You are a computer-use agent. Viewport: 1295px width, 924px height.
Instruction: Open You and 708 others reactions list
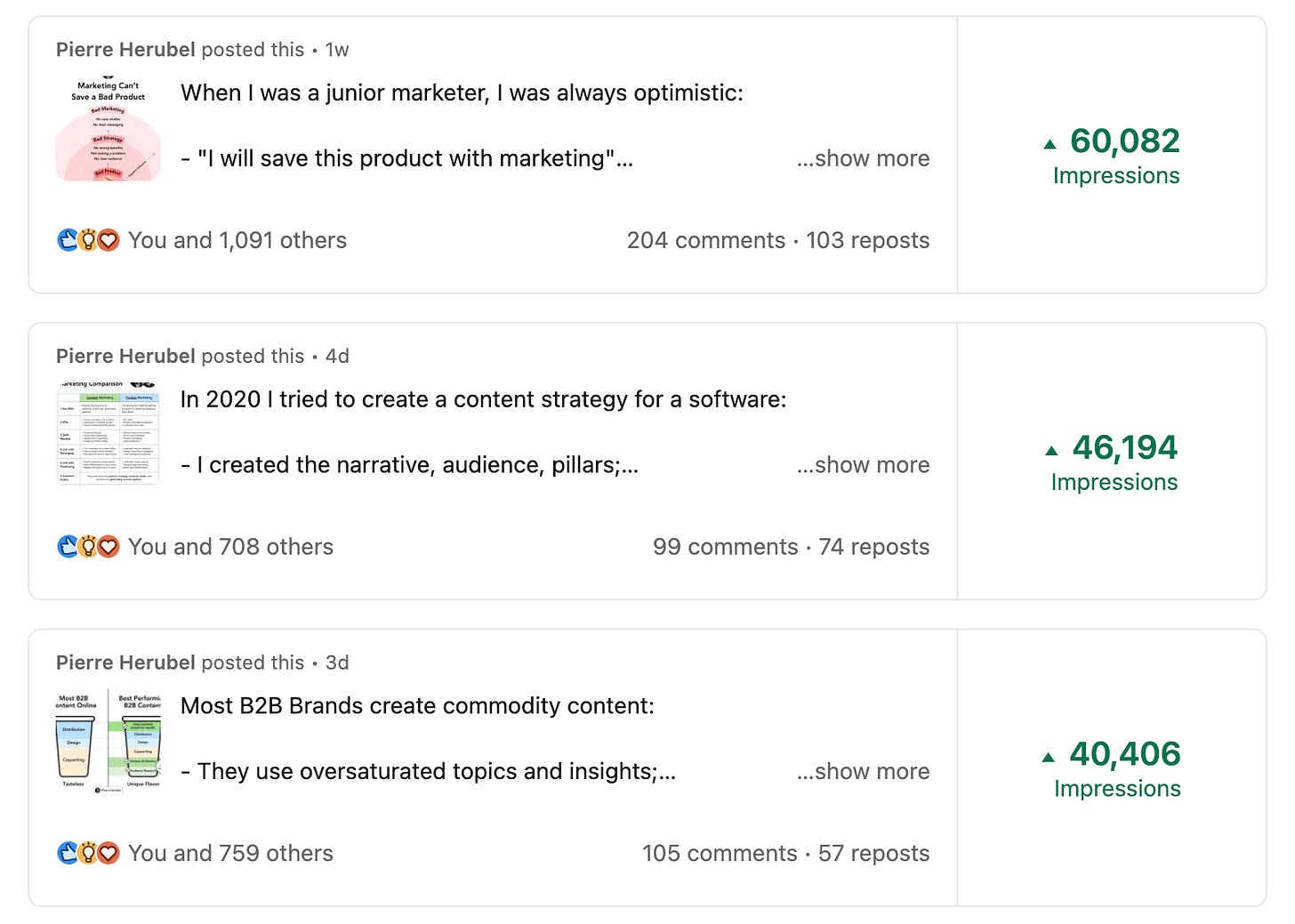231,546
